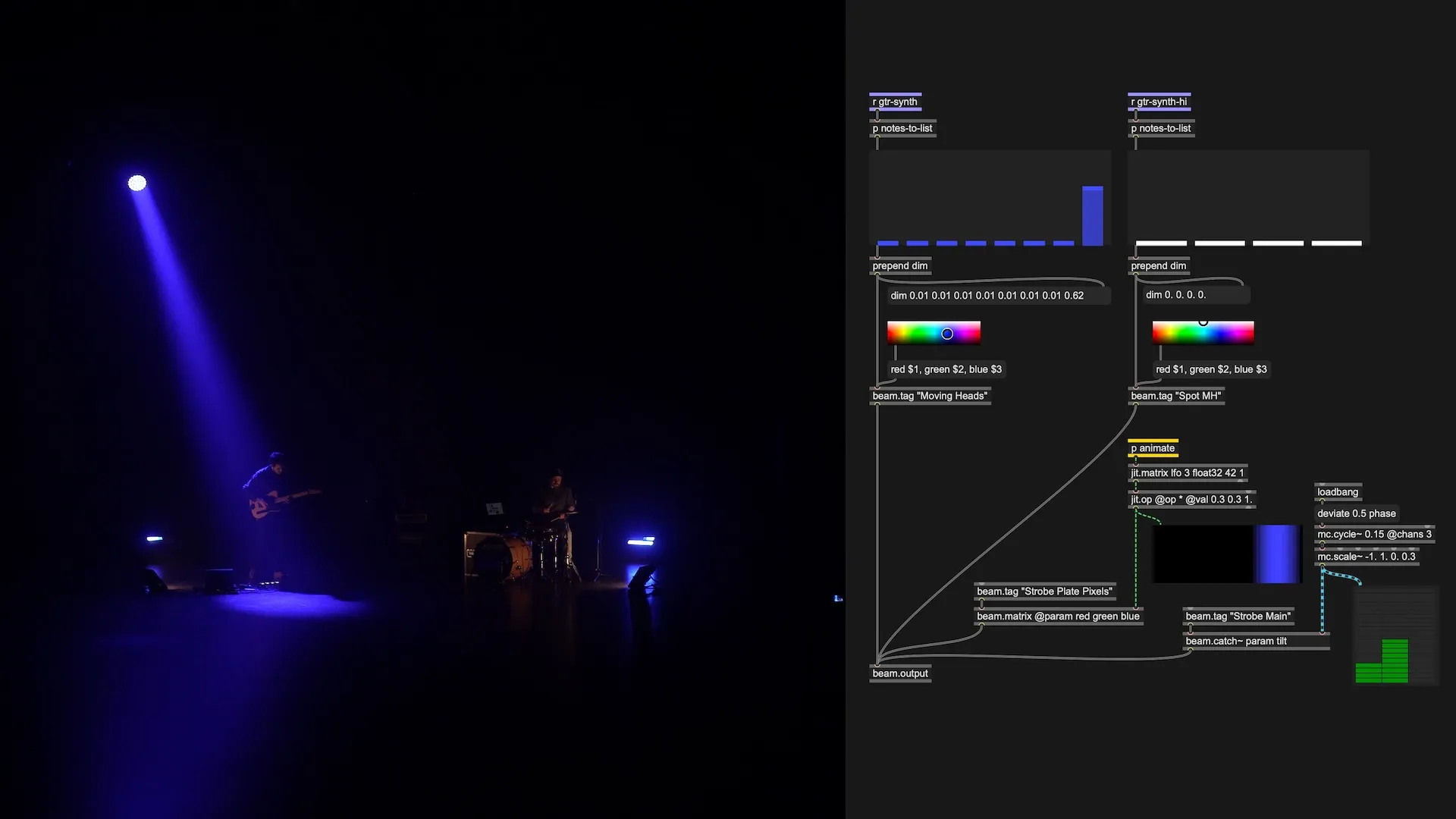Select the "beam.output" object

pos(899,673)
